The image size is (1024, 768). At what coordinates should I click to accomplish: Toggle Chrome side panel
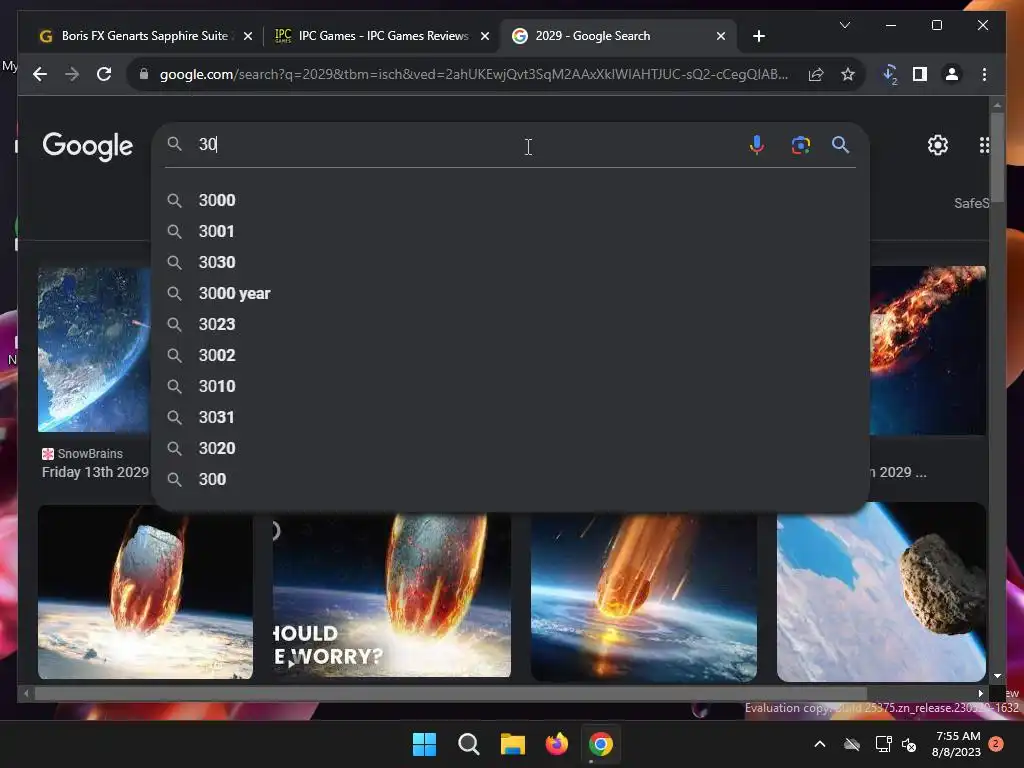(920, 74)
